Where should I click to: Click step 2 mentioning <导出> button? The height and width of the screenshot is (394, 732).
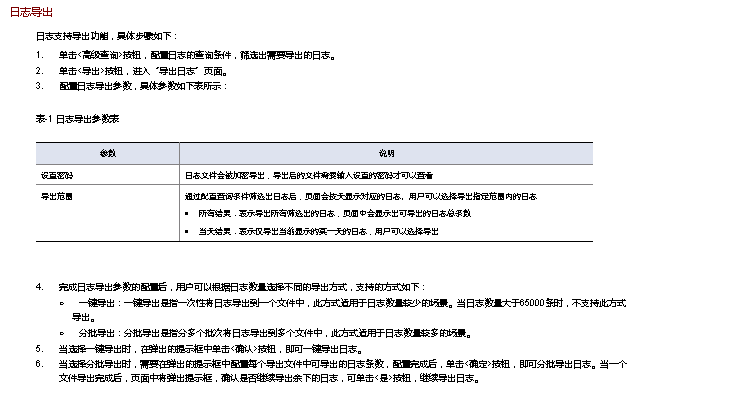coord(133,71)
